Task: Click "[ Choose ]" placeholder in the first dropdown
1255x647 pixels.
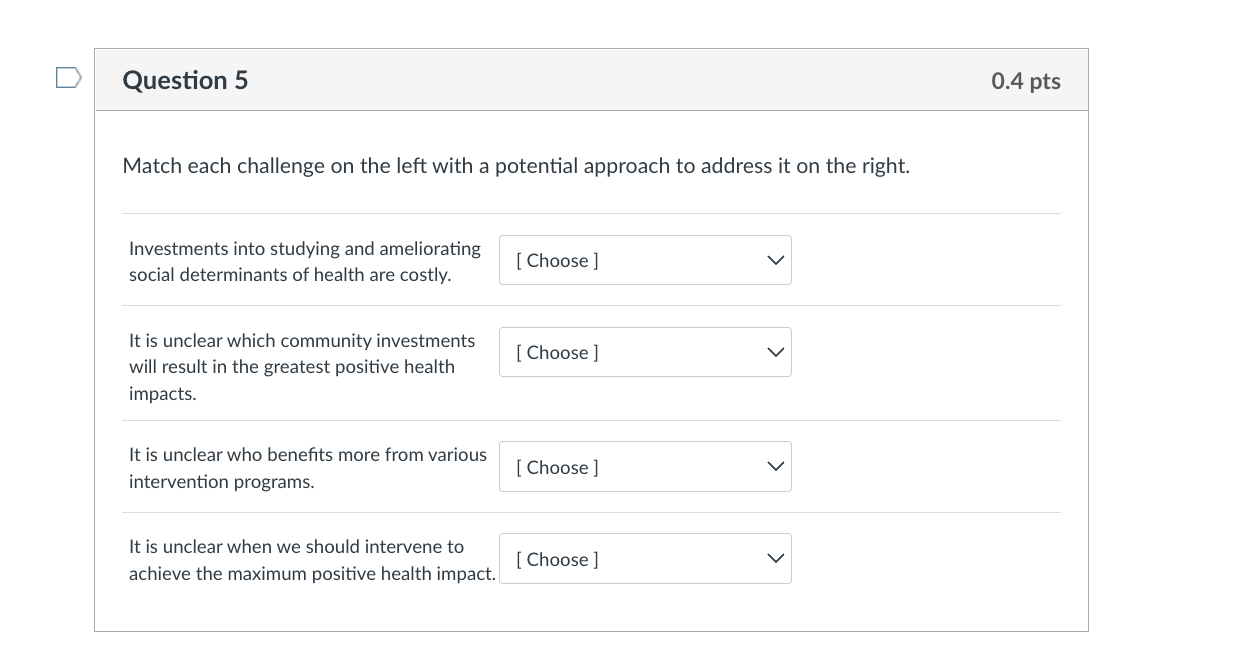Action: [x=557, y=260]
